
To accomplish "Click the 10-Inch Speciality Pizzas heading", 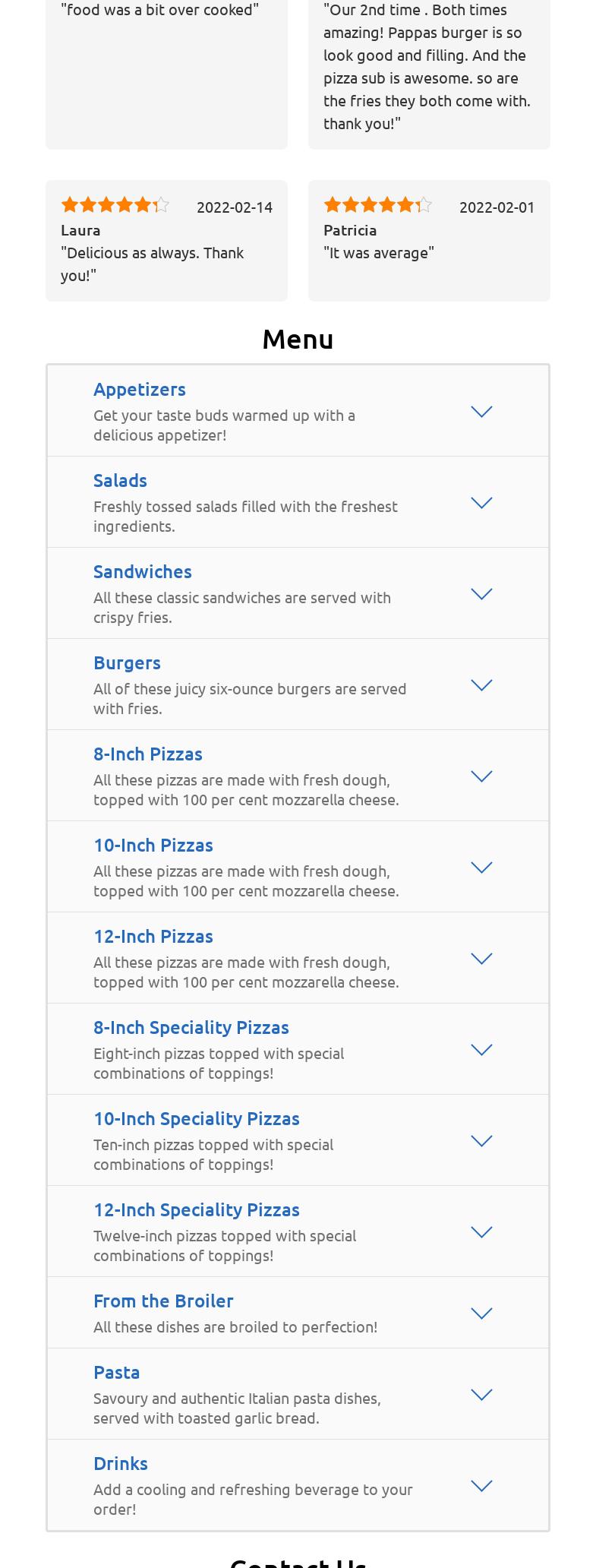I will click(196, 1118).
